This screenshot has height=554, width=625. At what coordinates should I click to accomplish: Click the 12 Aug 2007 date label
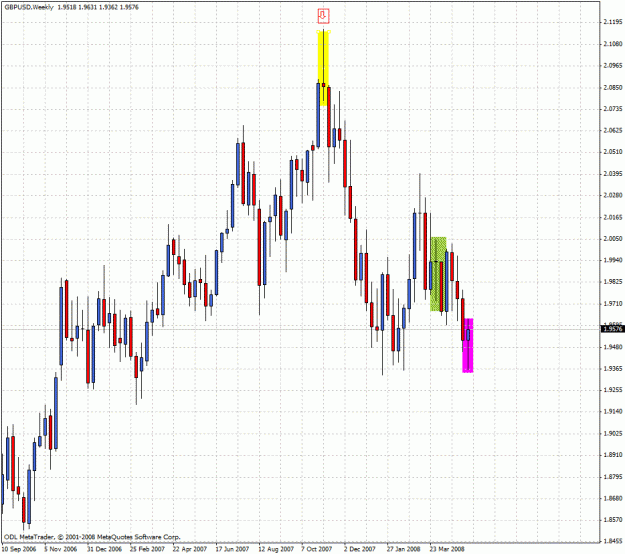276,549
